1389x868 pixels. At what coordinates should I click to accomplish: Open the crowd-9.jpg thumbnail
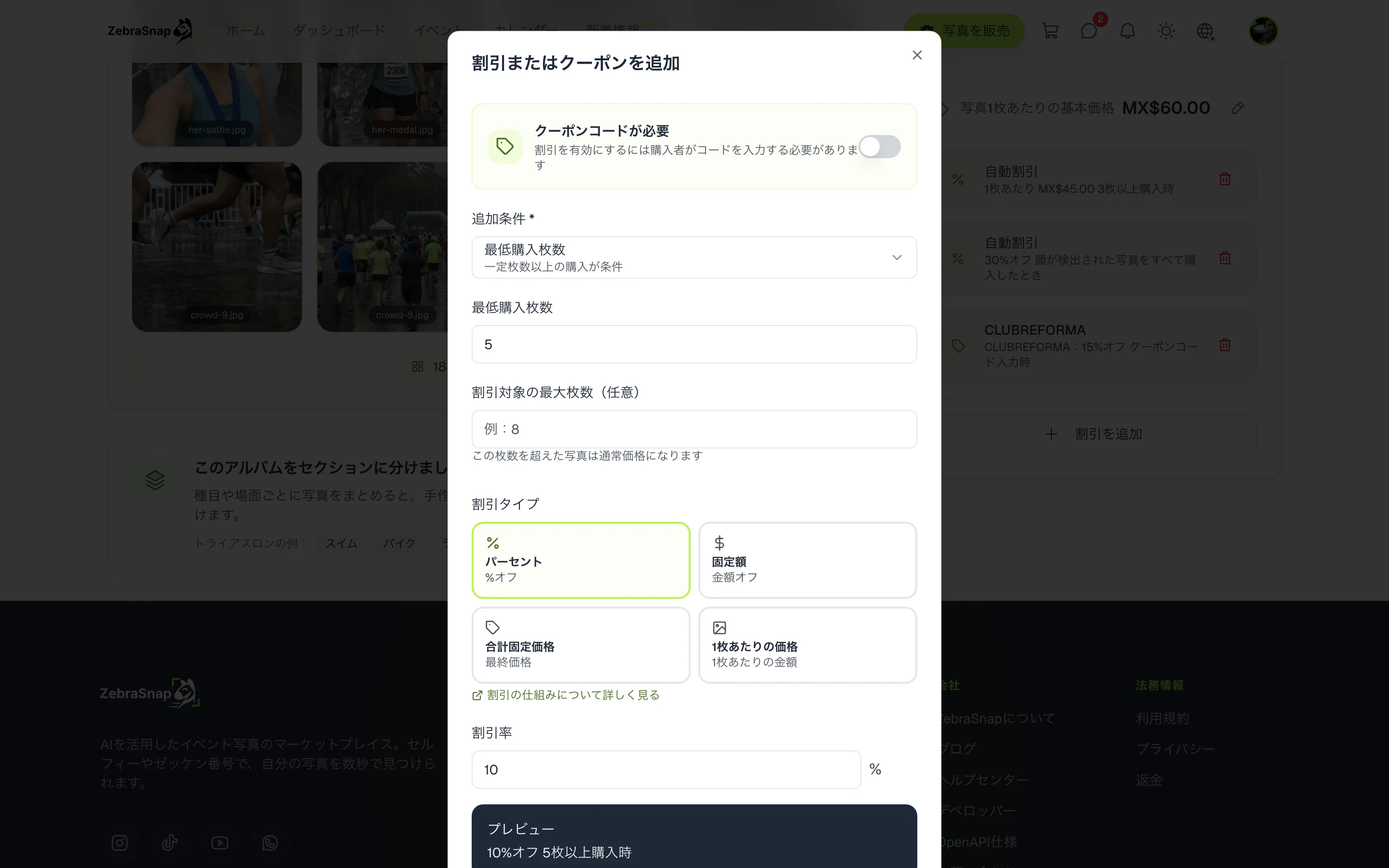click(x=217, y=247)
